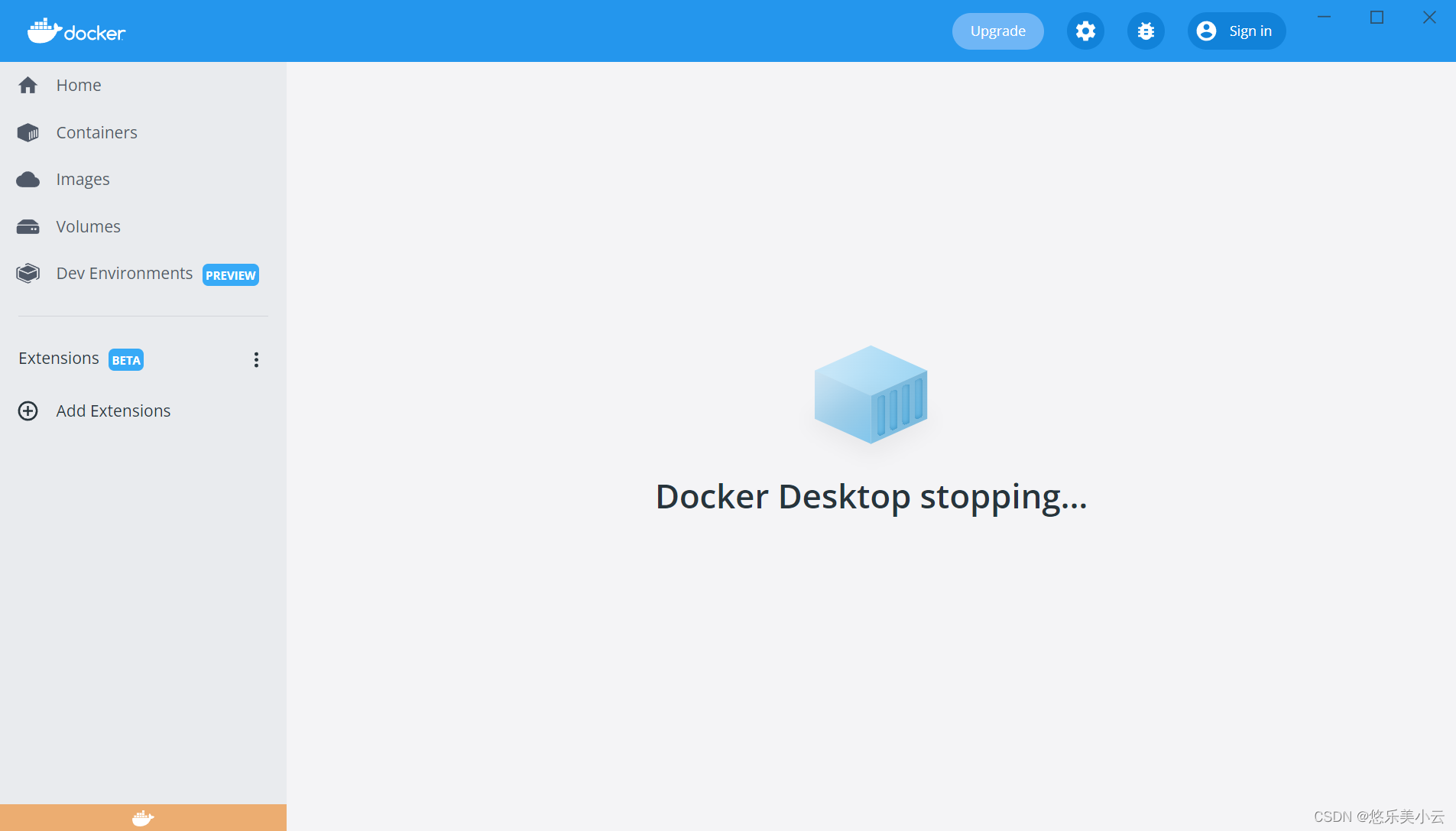Click the BETA badge next to Extensions
The width and height of the screenshot is (1456, 831).
pos(126,360)
